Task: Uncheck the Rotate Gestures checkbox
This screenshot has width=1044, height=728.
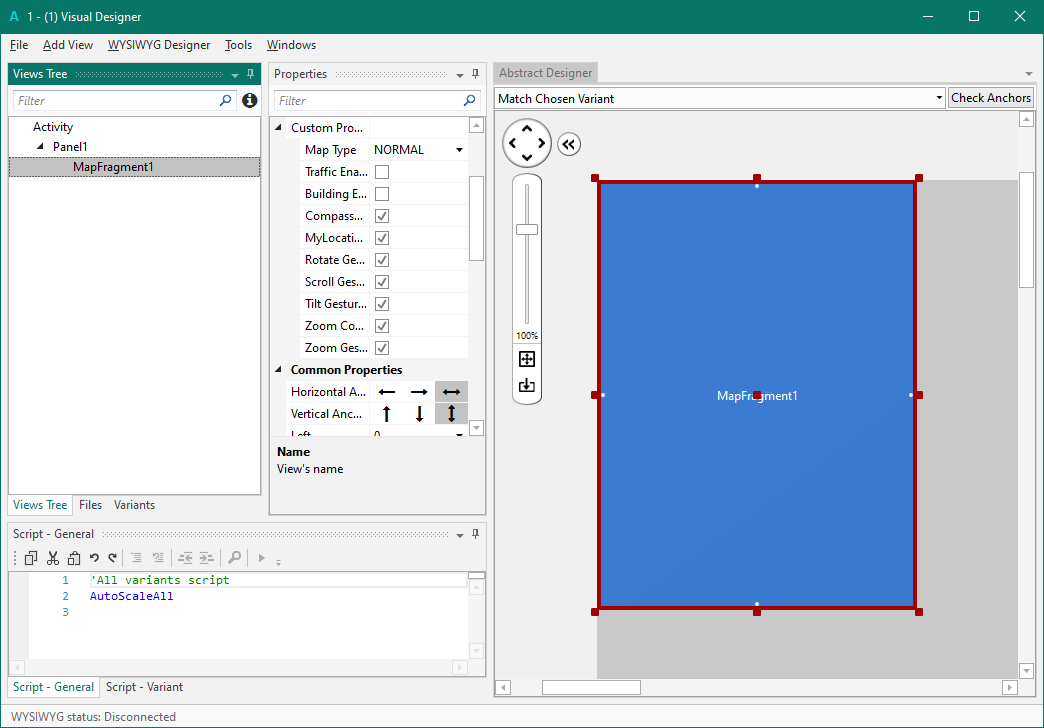Action: coord(382,260)
